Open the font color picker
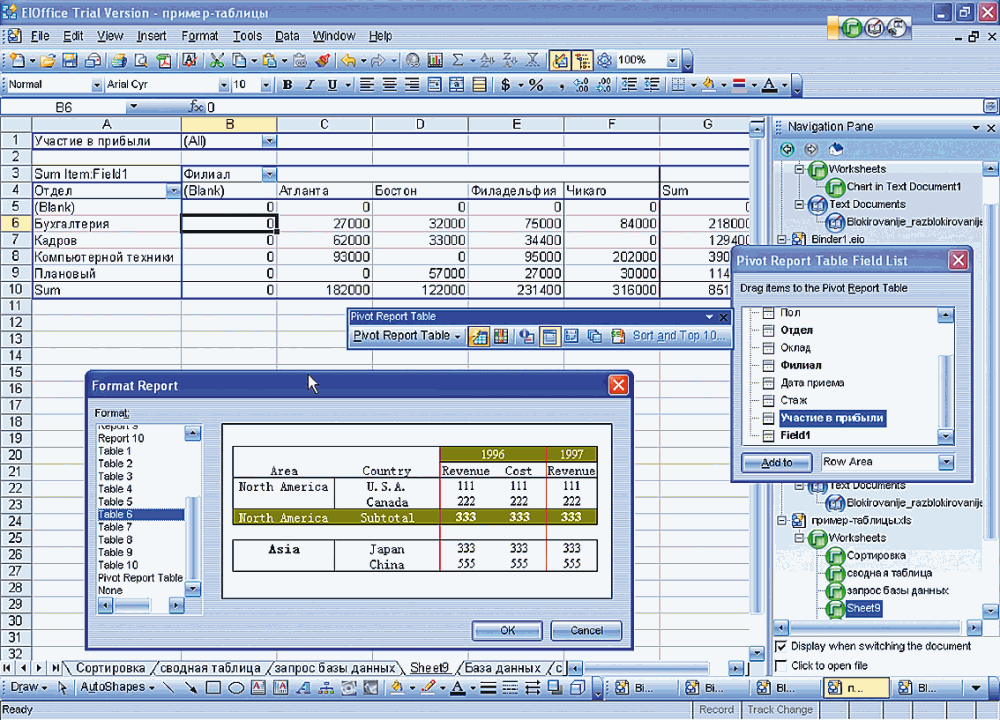1000x720 pixels. [783, 85]
